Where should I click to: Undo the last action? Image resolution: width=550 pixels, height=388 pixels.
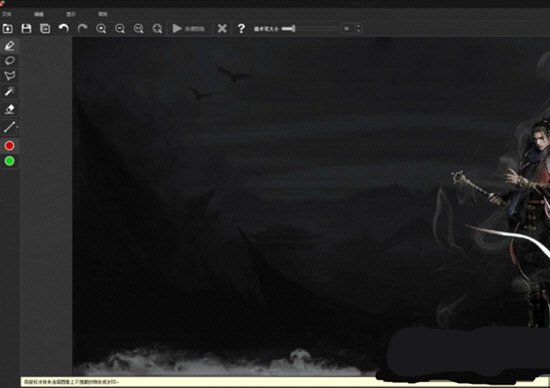(63, 28)
